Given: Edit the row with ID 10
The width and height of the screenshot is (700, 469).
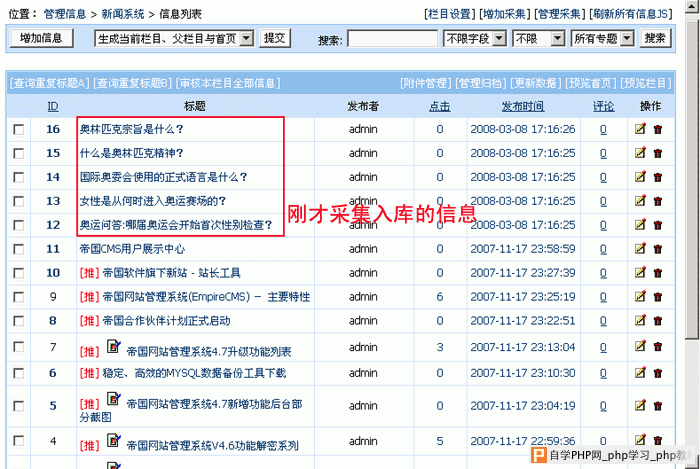Looking at the screenshot, I should (640, 273).
